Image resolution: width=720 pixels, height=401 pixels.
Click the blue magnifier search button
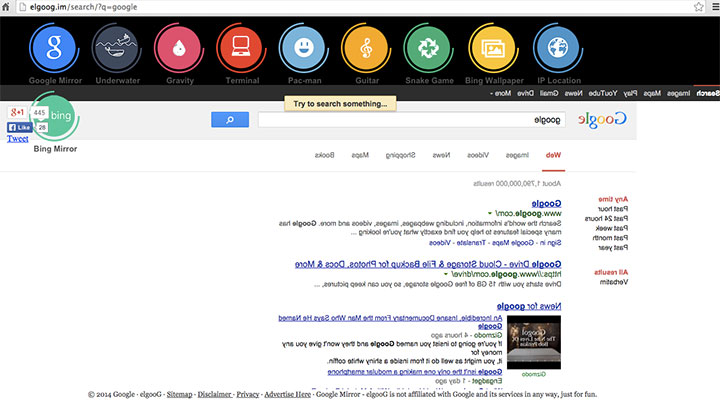tap(230, 120)
